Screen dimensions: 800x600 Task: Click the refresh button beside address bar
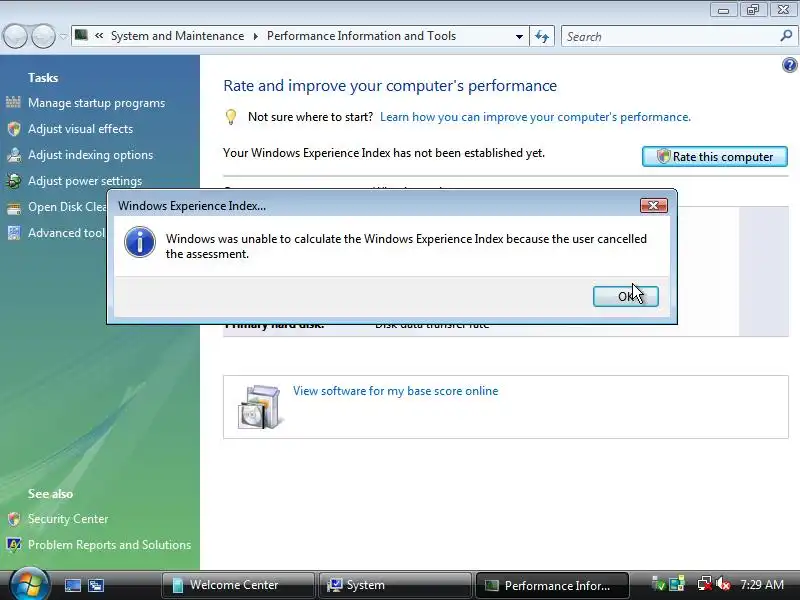(x=542, y=36)
